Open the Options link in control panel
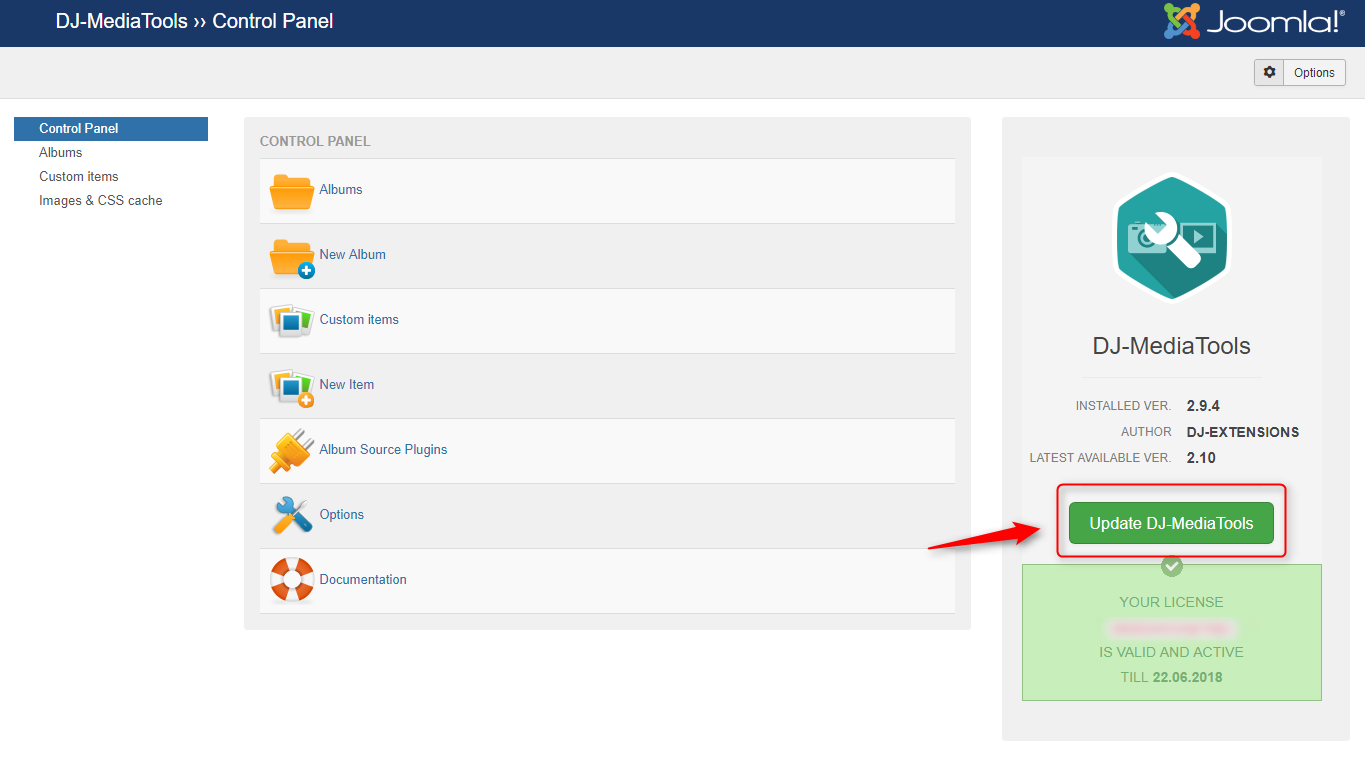Screen dimensions: 1365x760 click(342, 514)
